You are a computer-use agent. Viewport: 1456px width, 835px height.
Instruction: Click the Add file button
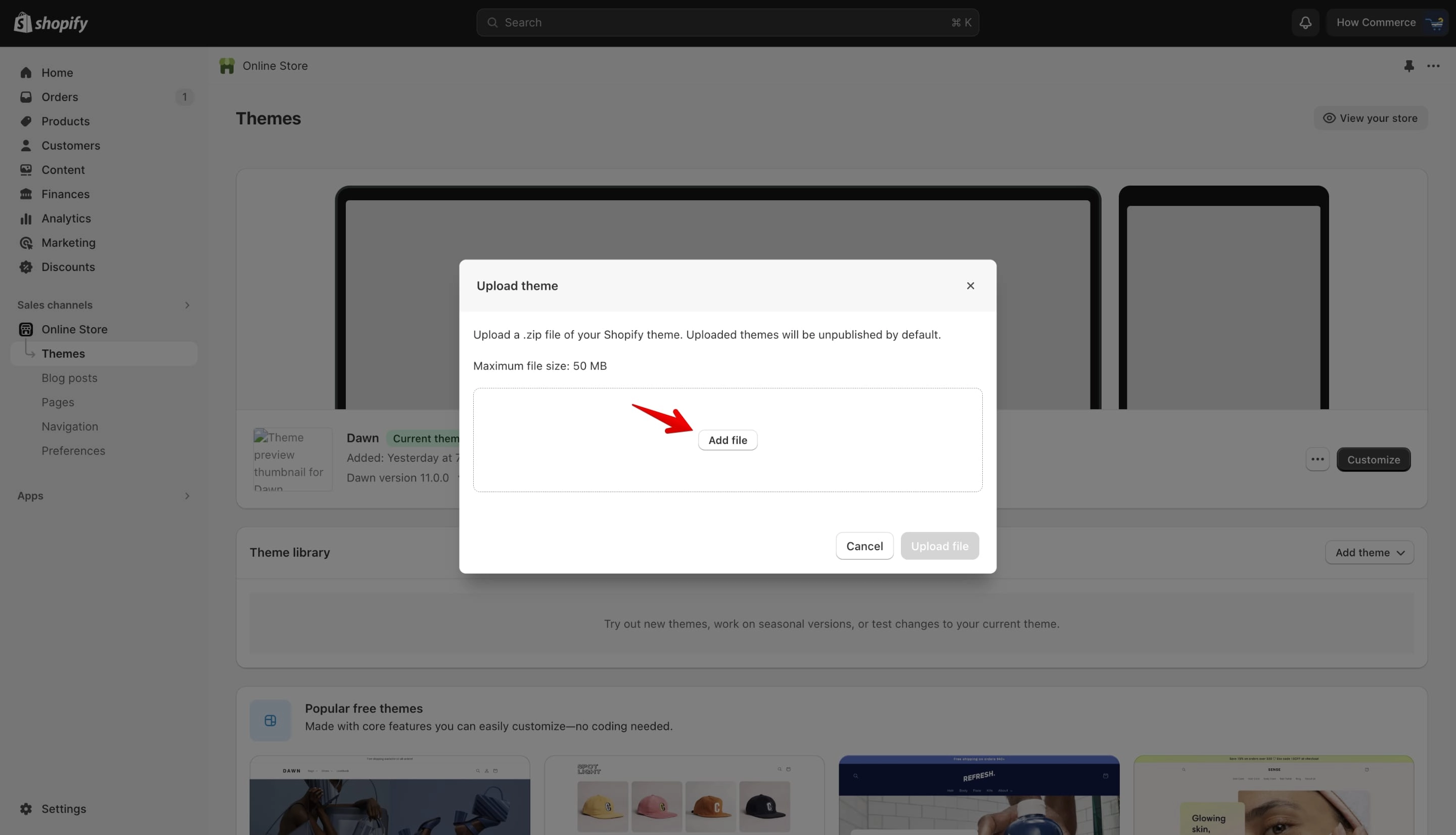coord(727,440)
